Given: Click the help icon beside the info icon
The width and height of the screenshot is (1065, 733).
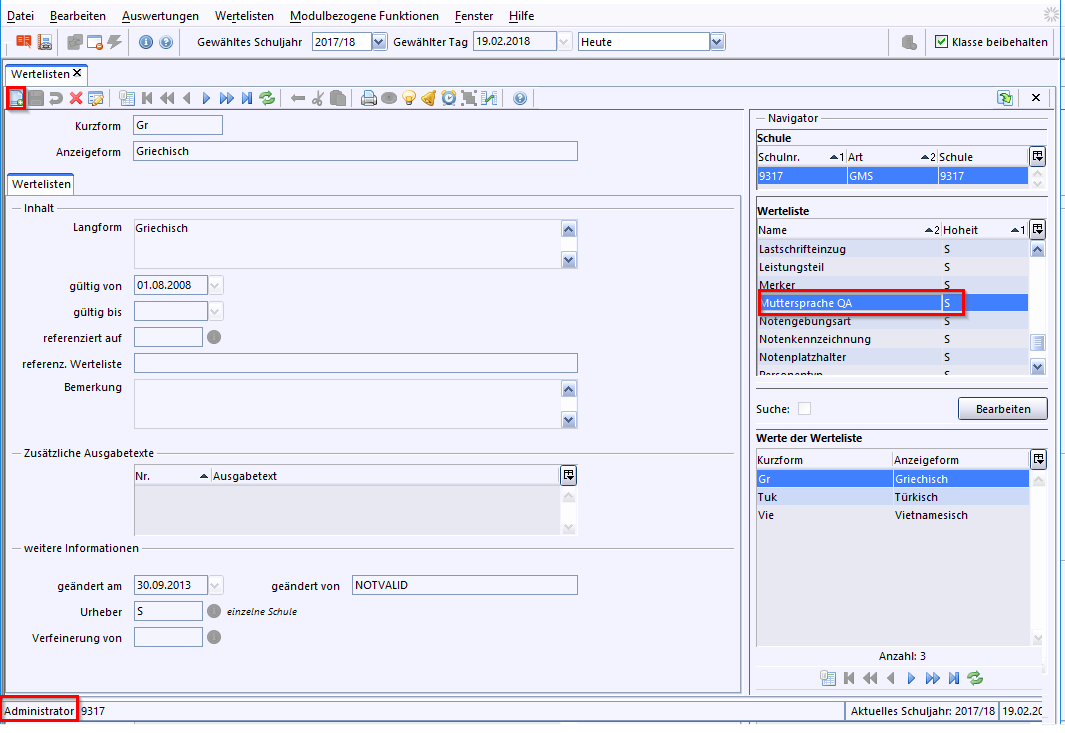Looking at the screenshot, I should pos(166,42).
